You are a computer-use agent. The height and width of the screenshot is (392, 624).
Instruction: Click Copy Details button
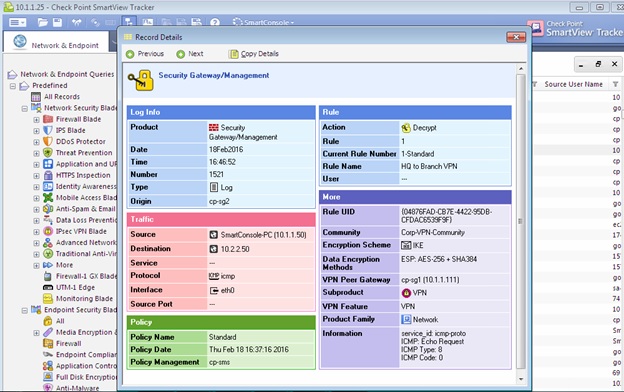[x=254, y=54]
